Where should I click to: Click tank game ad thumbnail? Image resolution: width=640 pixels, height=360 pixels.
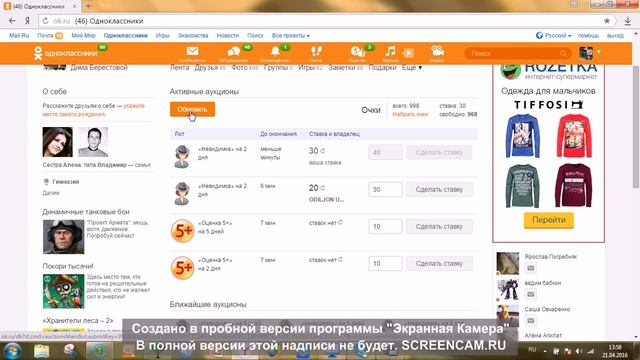pyautogui.click(x=63, y=237)
